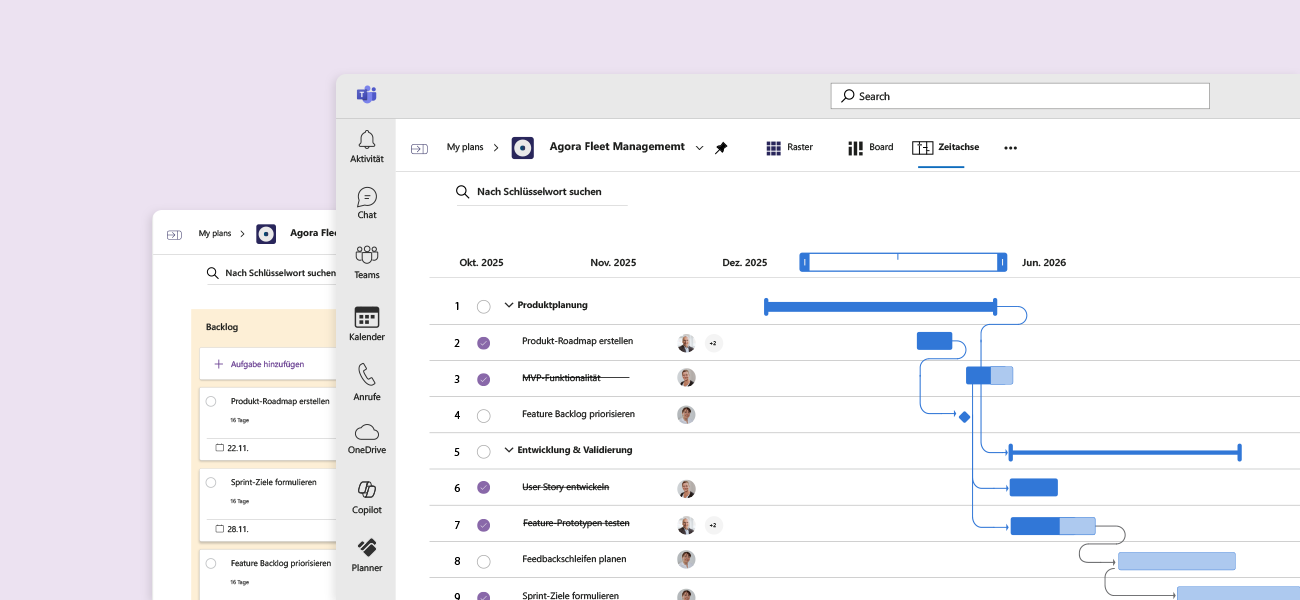Collapse the Produktplanung task group
The image size is (1300, 600).
click(x=509, y=306)
